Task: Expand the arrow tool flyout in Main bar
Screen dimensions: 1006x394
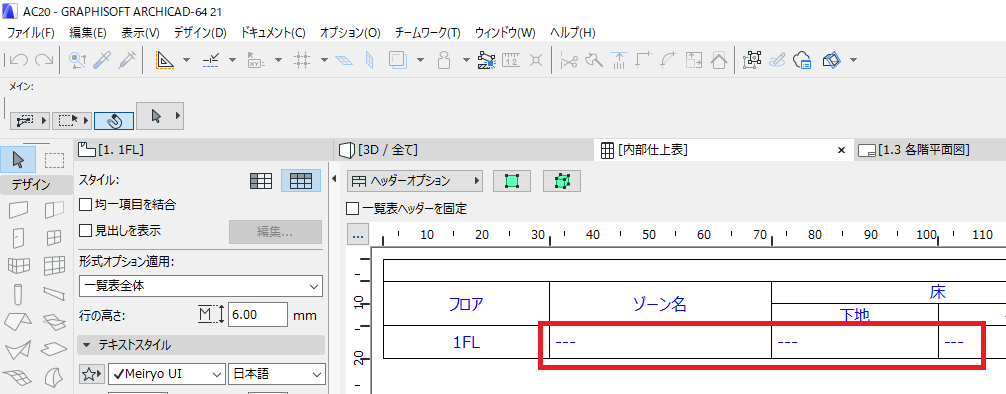Action: coord(177,117)
